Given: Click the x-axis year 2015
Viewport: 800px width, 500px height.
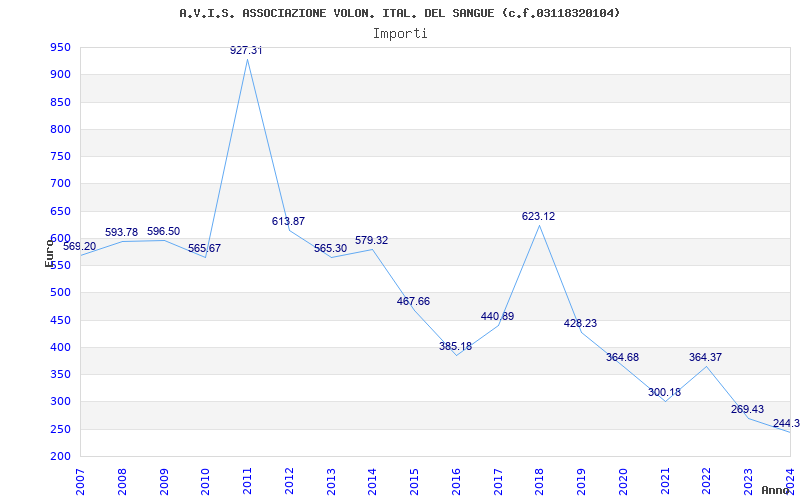Looking at the screenshot, I should pos(414,482).
